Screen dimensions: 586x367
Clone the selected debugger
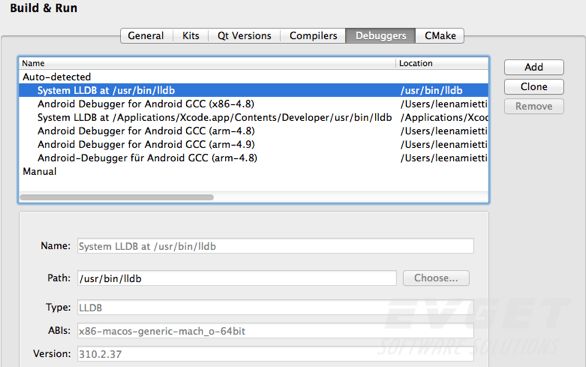tap(534, 87)
